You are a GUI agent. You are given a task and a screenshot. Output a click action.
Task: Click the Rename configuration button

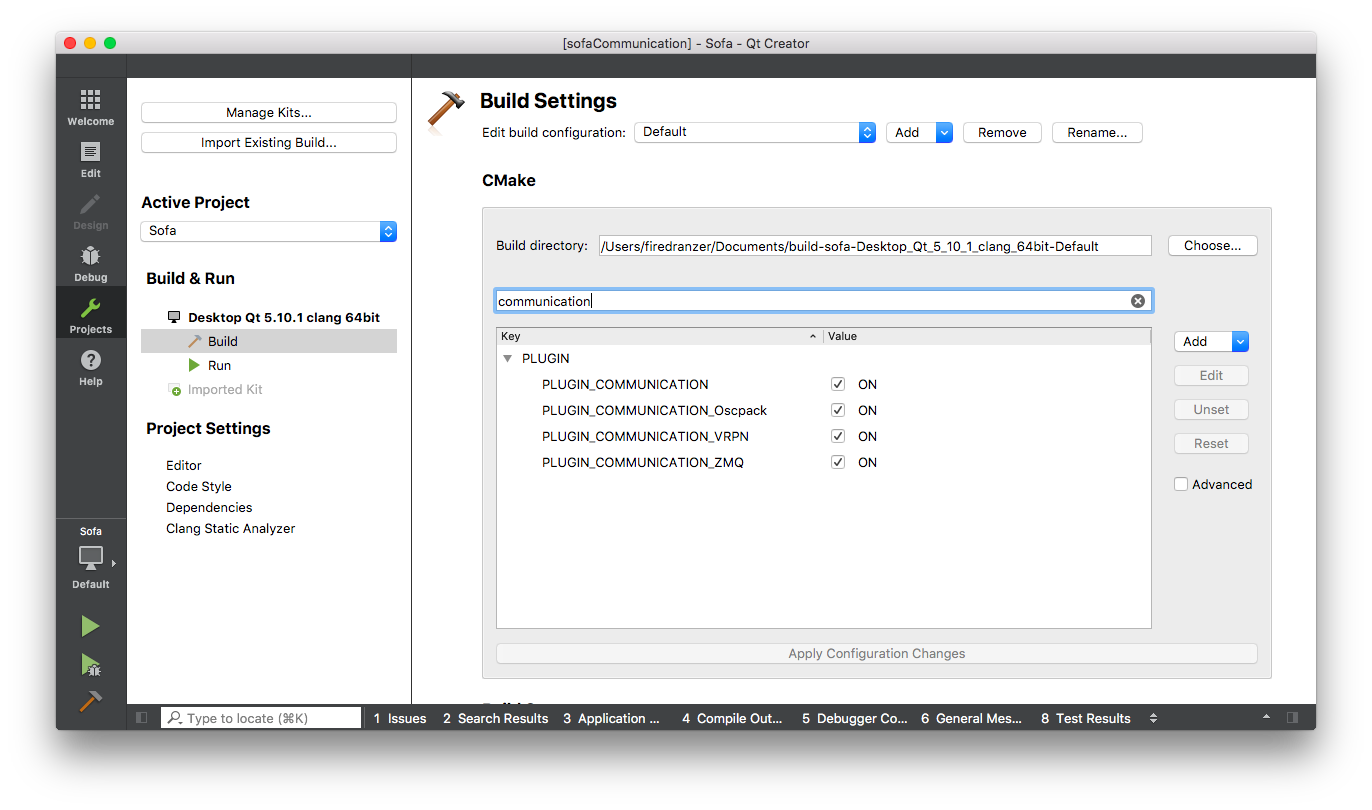1097,132
